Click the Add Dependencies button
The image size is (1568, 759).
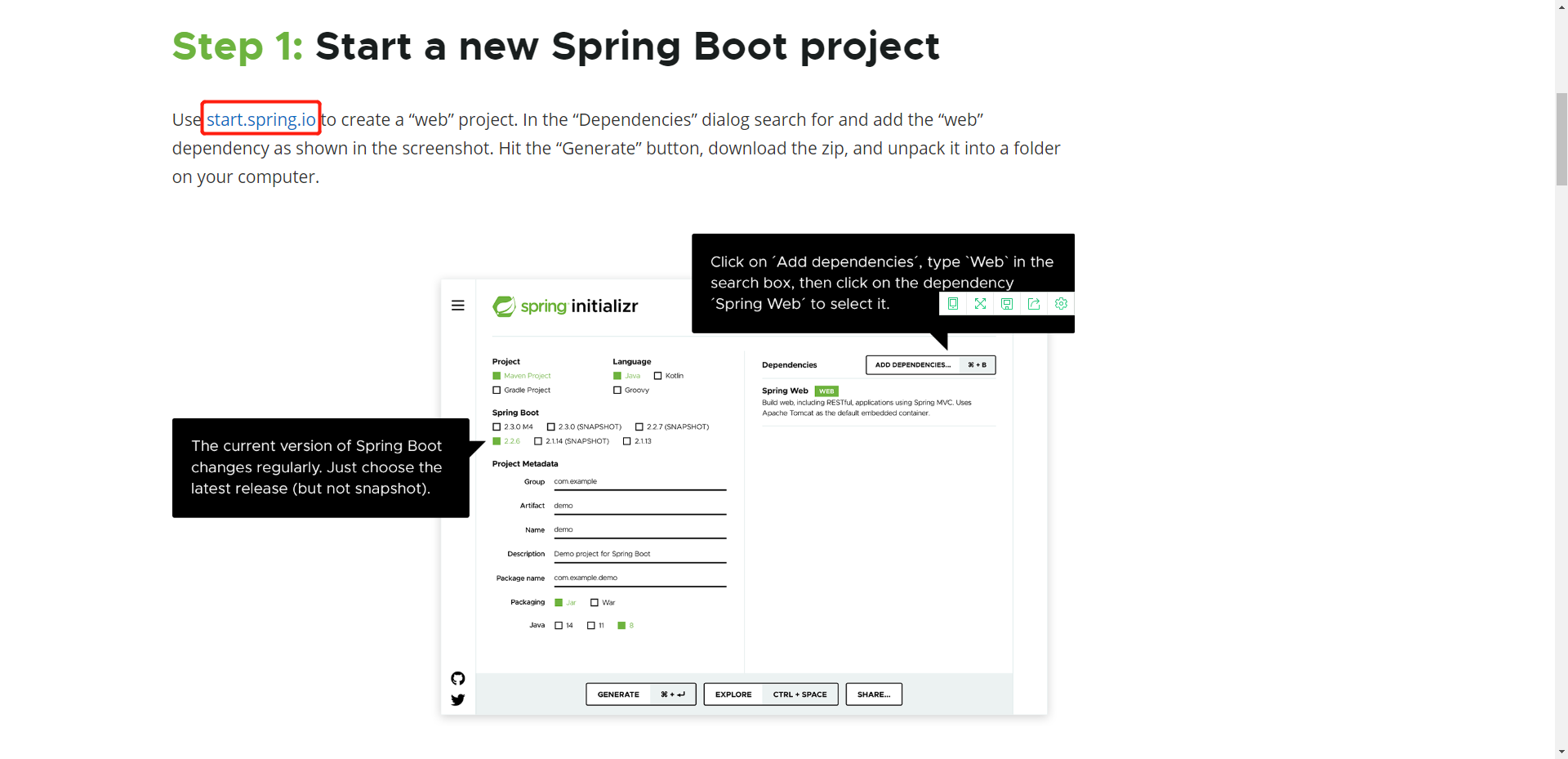point(930,365)
